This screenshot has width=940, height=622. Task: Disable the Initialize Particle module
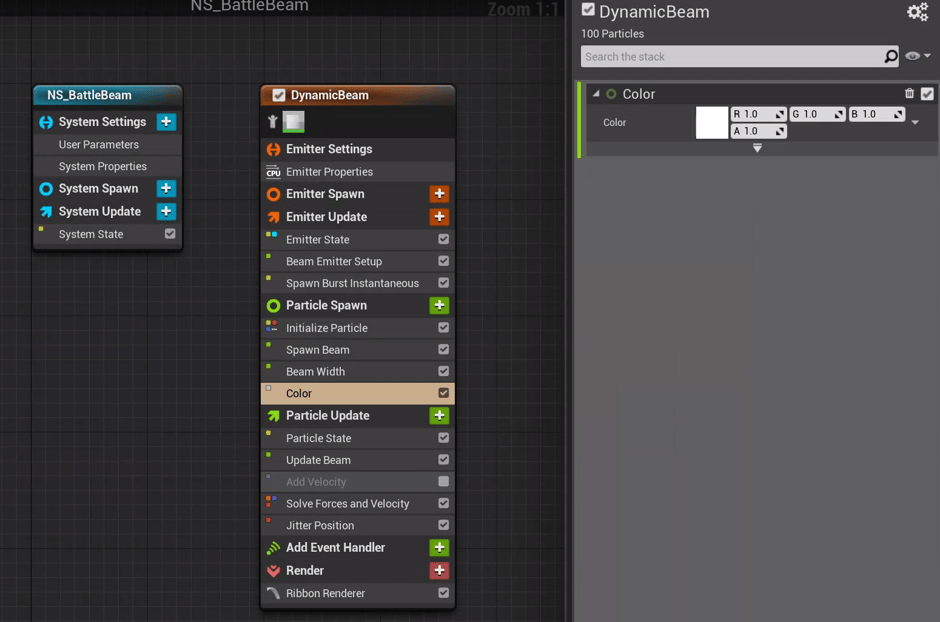[x=444, y=327]
